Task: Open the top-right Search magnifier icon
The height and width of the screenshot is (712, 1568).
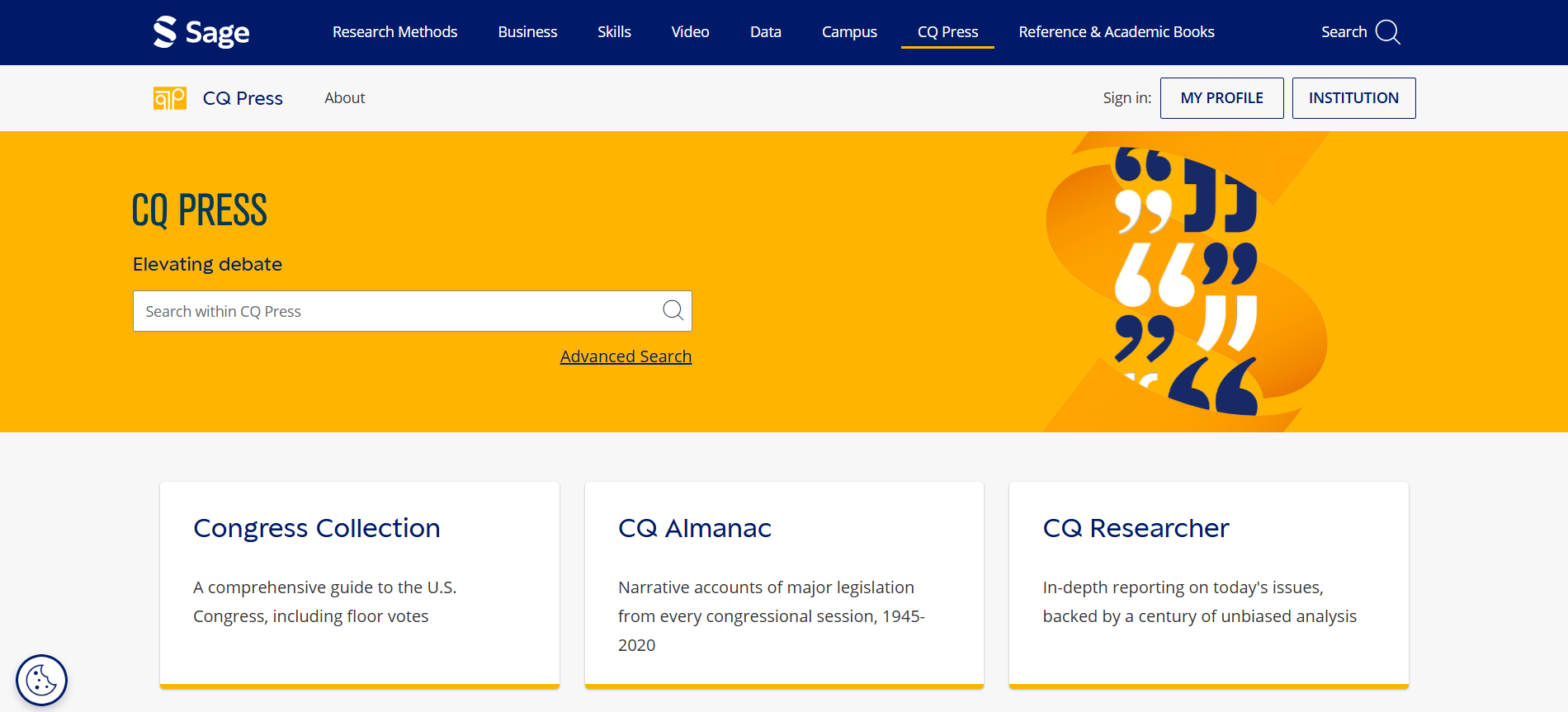Action: [1387, 32]
